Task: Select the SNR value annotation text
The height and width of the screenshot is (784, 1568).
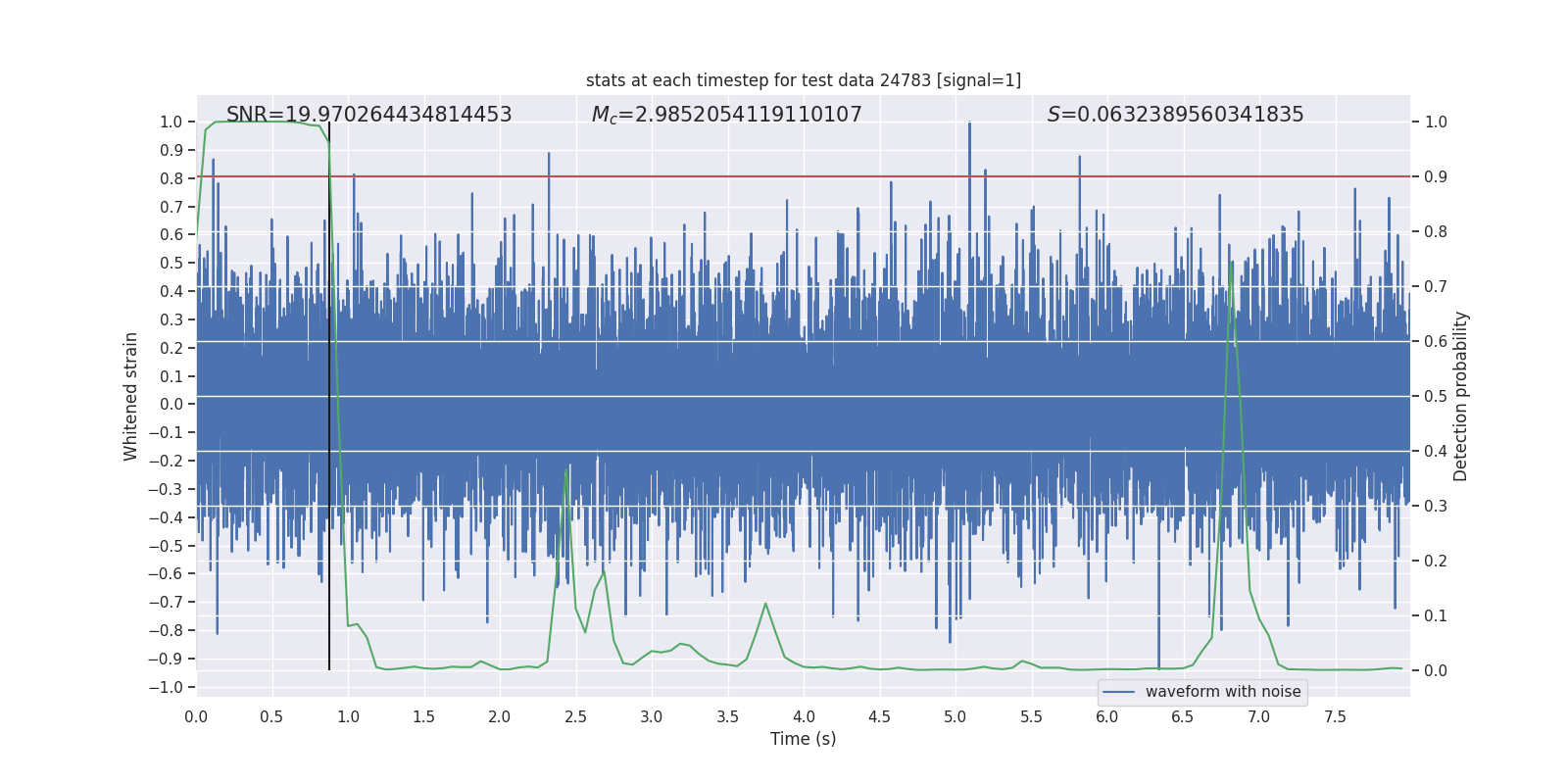Action: click(x=368, y=115)
